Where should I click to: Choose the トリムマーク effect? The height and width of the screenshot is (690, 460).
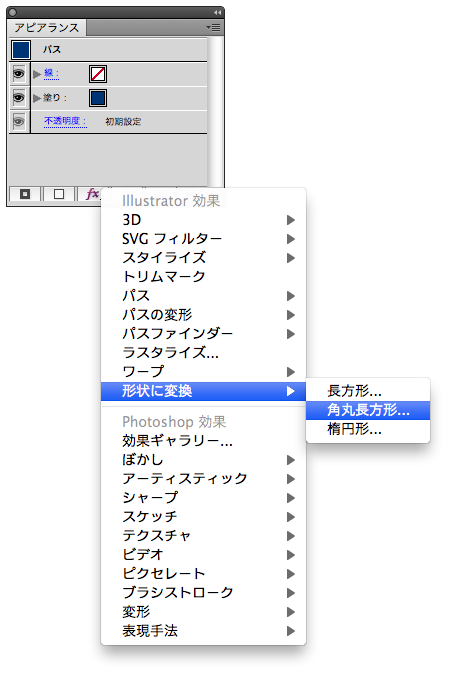pos(203,277)
